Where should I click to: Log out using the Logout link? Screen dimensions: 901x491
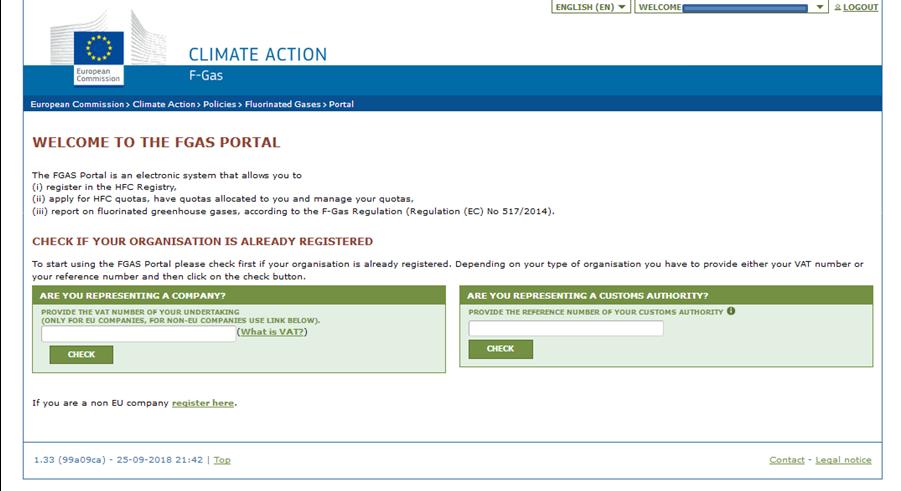860,7
